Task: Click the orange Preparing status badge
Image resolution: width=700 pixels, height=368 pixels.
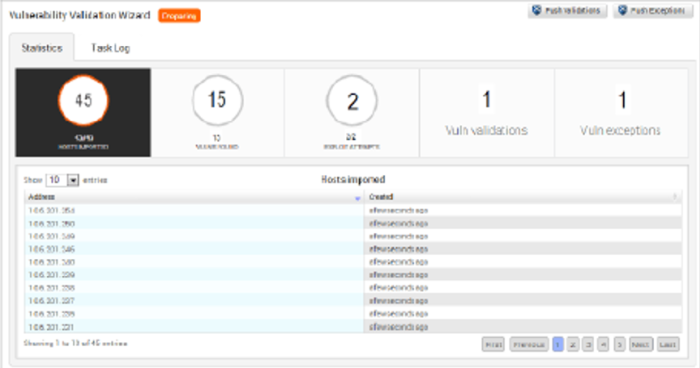Action: (179, 16)
